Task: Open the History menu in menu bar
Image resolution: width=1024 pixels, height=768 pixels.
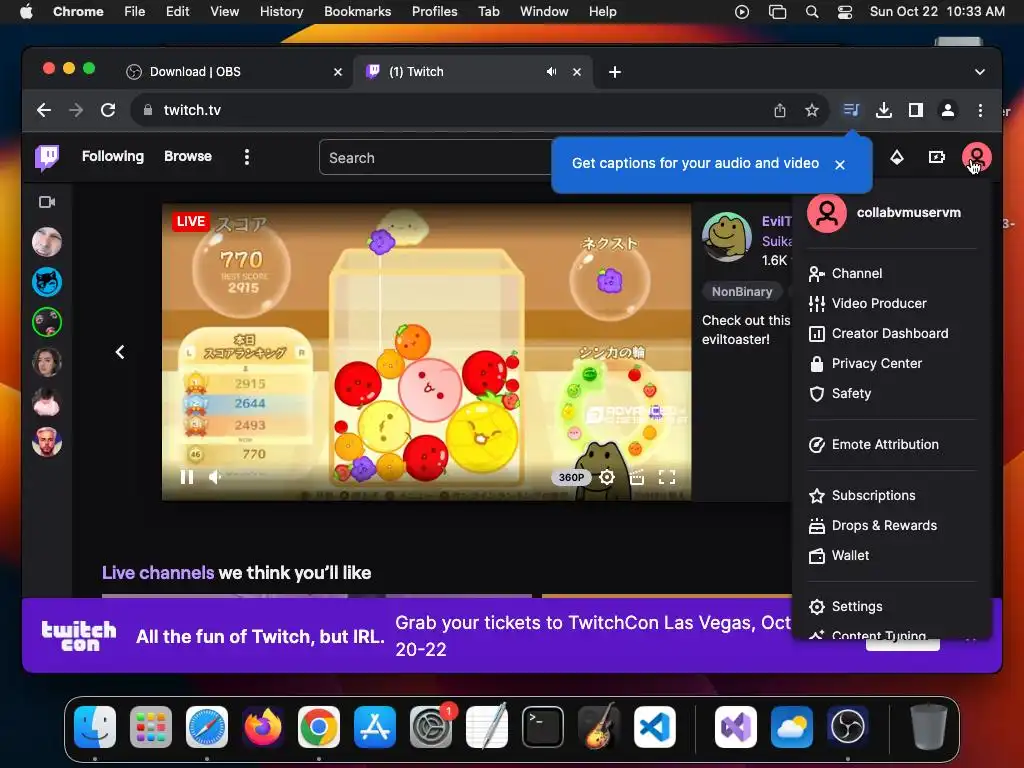Action: (x=281, y=12)
